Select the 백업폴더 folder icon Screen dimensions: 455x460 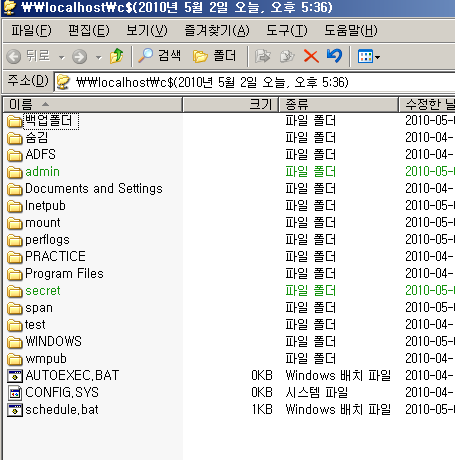tap(15, 121)
